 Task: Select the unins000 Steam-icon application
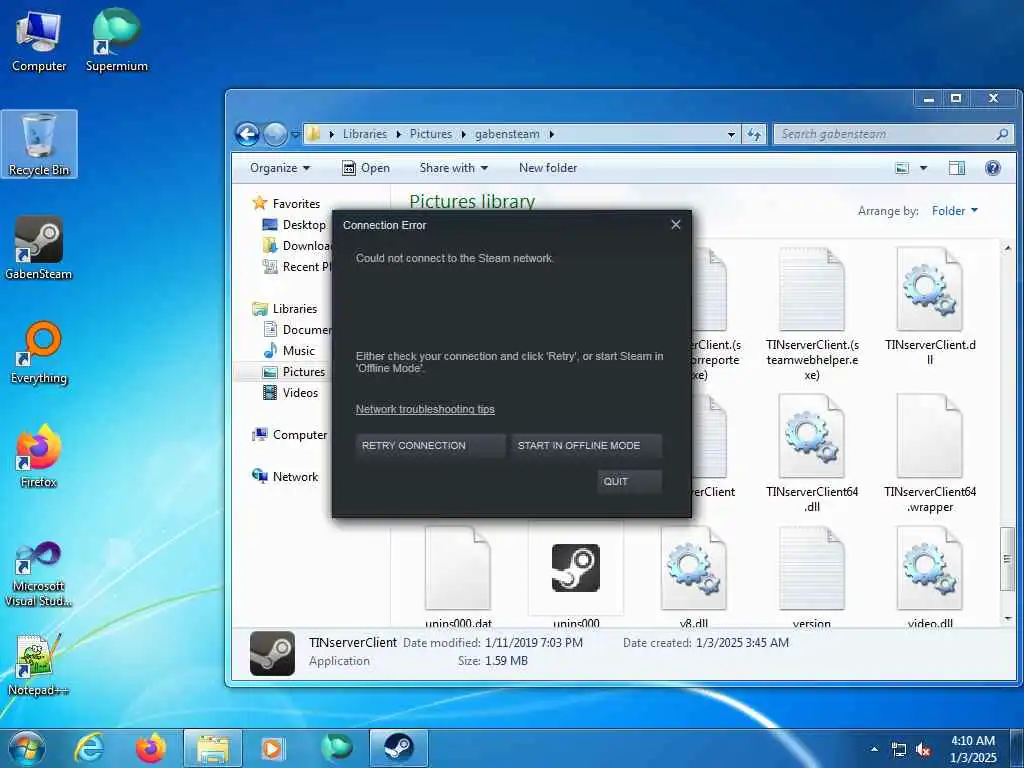pos(575,576)
